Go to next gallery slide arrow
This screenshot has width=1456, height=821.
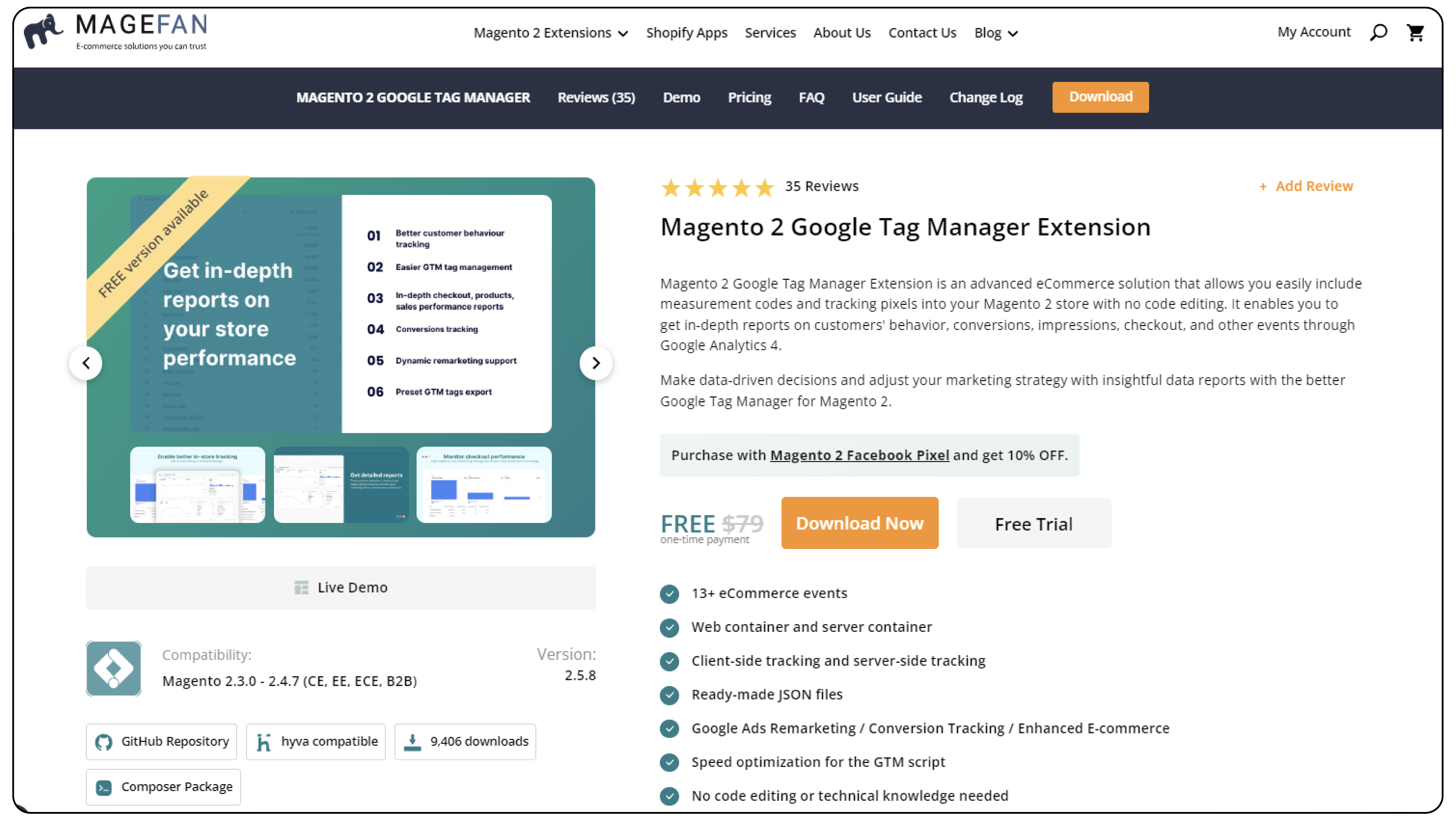[596, 363]
